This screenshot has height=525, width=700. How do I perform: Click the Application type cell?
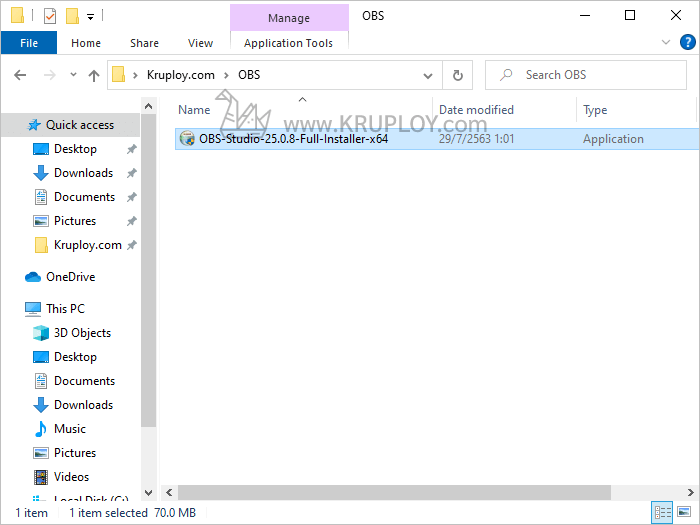[x=613, y=139]
